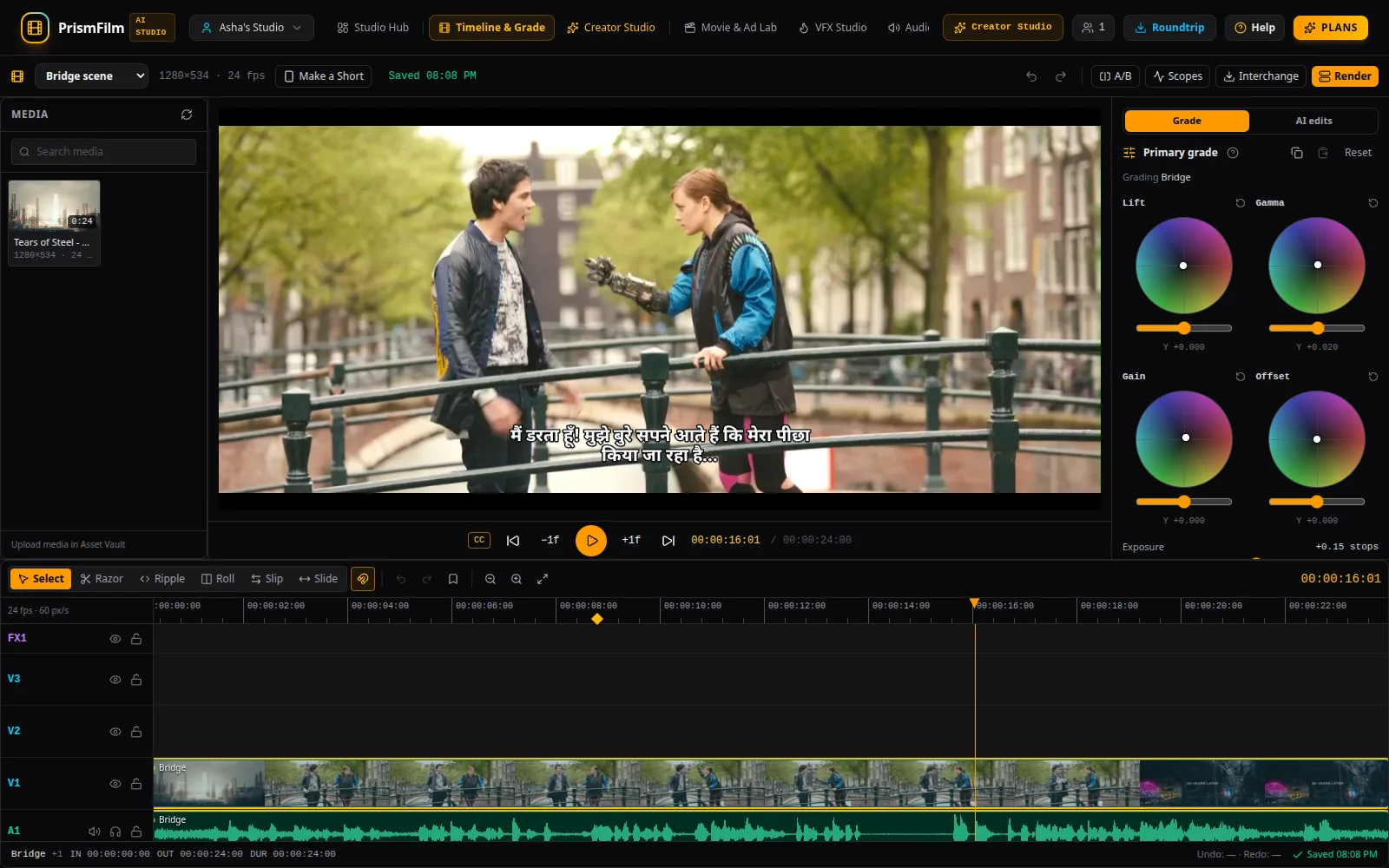Step forward one frame

click(x=631, y=540)
